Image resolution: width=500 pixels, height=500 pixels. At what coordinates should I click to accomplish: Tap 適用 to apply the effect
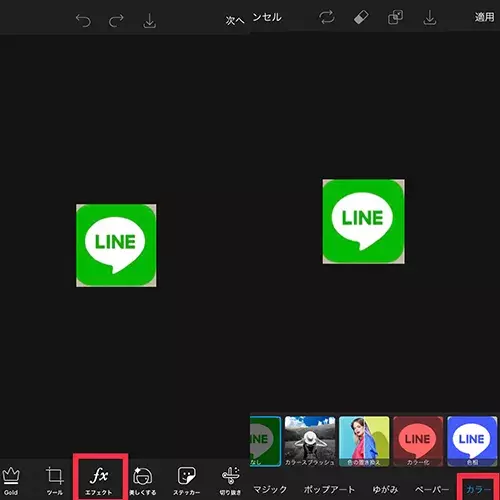pos(484,17)
